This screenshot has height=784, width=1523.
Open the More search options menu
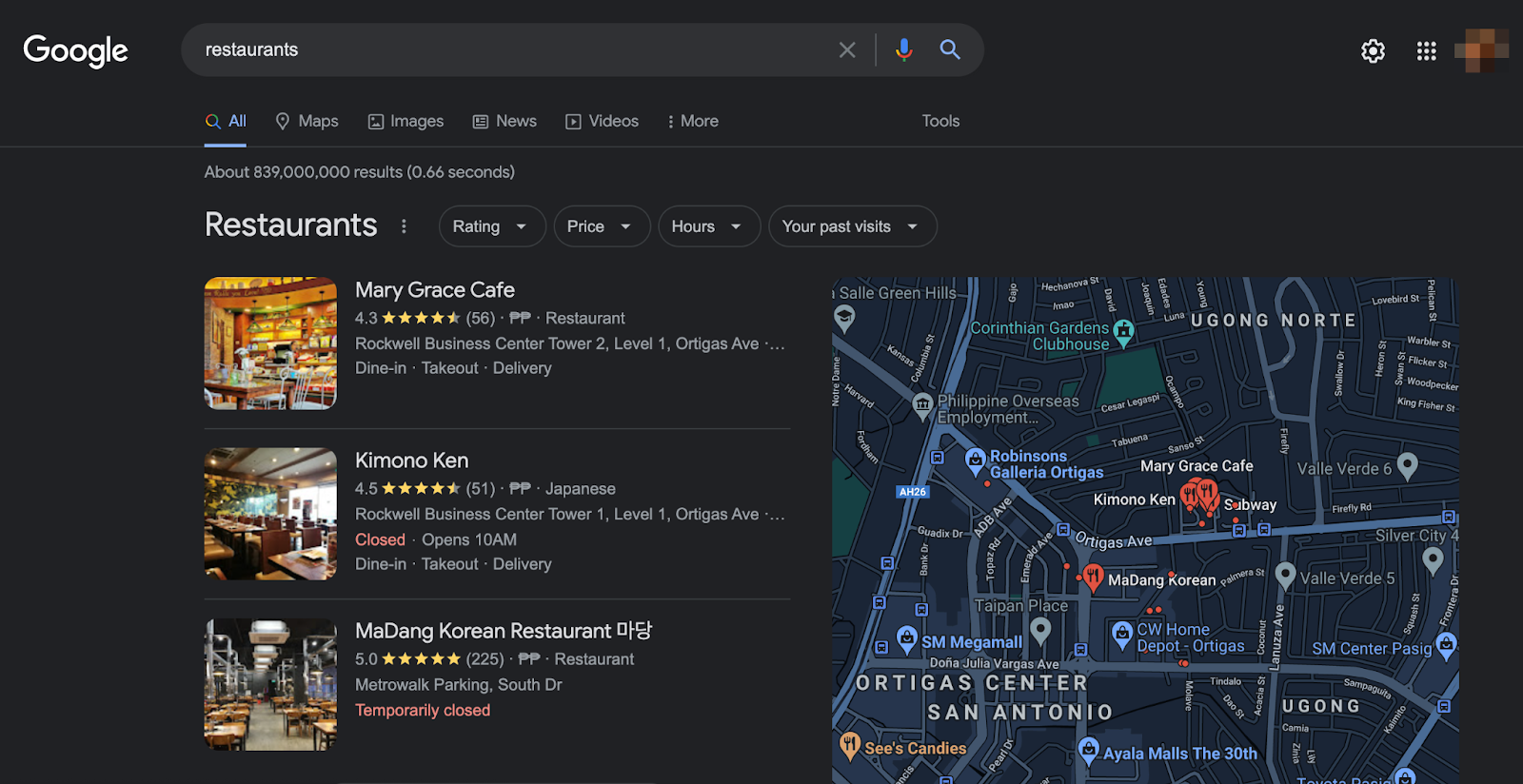click(x=693, y=121)
